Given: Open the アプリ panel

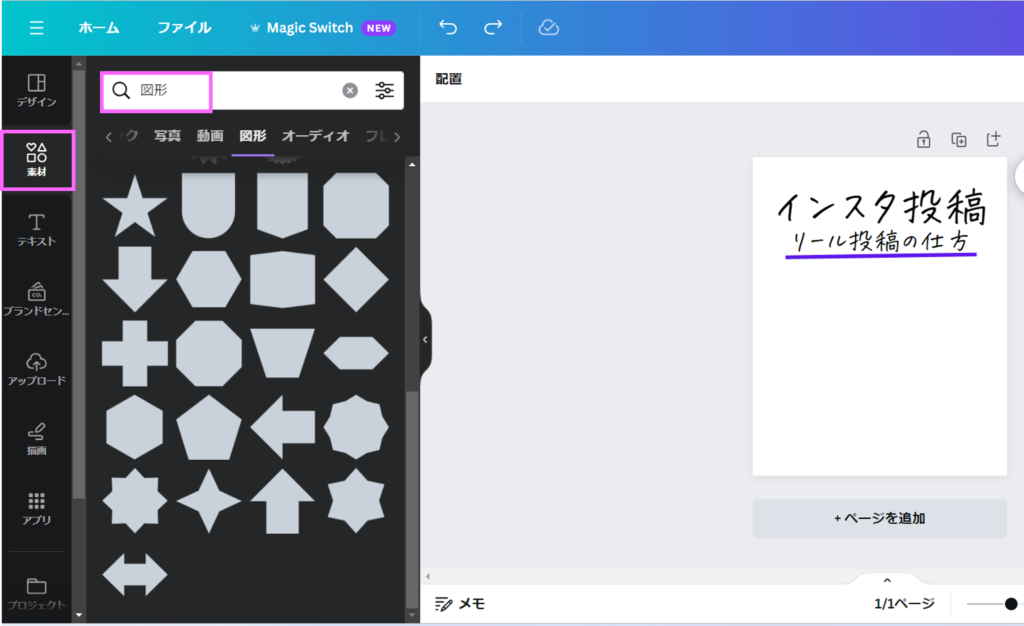Looking at the screenshot, I should [36, 508].
